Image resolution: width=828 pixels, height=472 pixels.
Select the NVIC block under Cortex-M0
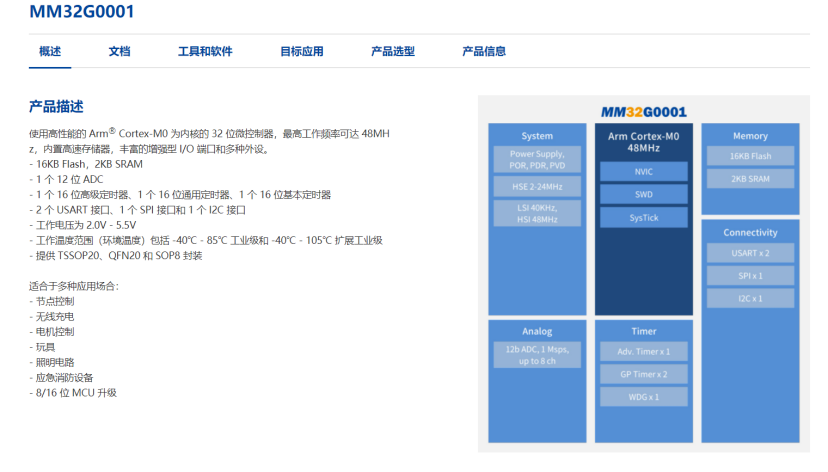pos(643,171)
